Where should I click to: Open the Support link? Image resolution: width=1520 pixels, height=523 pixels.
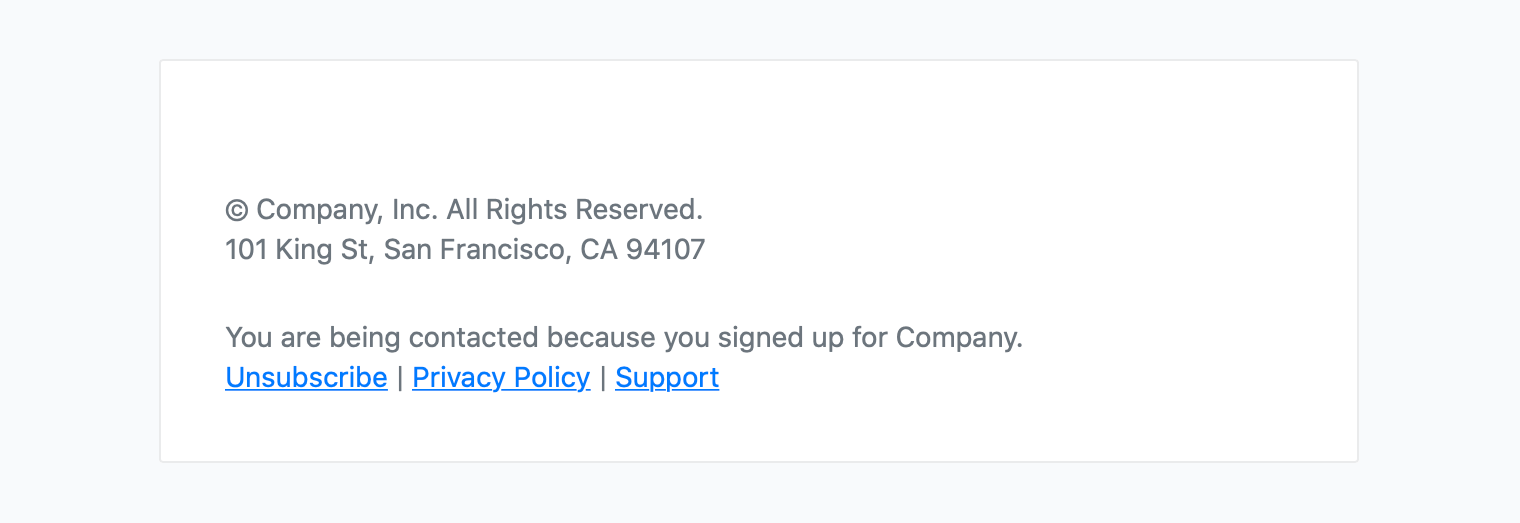pyautogui.click(x=667, y=377)
